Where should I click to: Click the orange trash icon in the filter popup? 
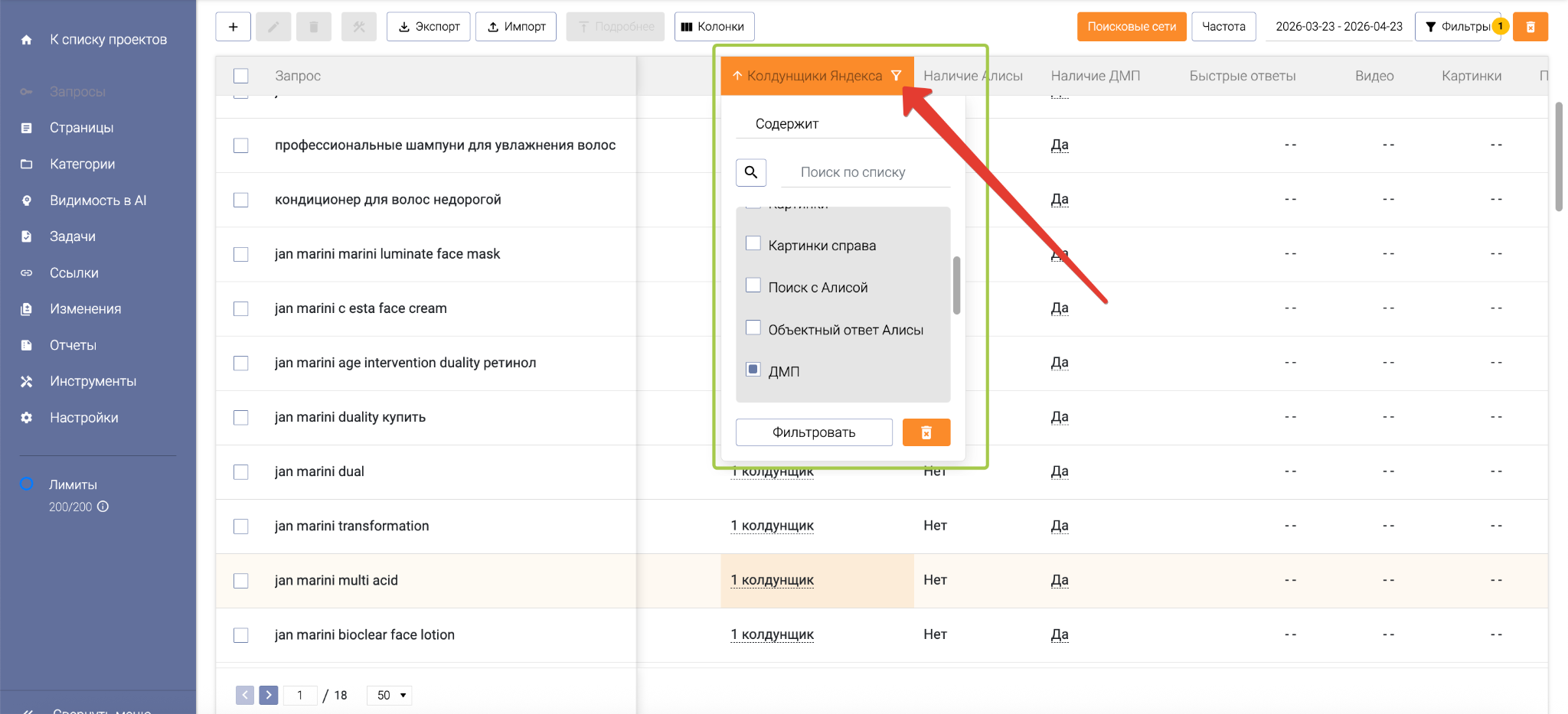pos(926,432)
